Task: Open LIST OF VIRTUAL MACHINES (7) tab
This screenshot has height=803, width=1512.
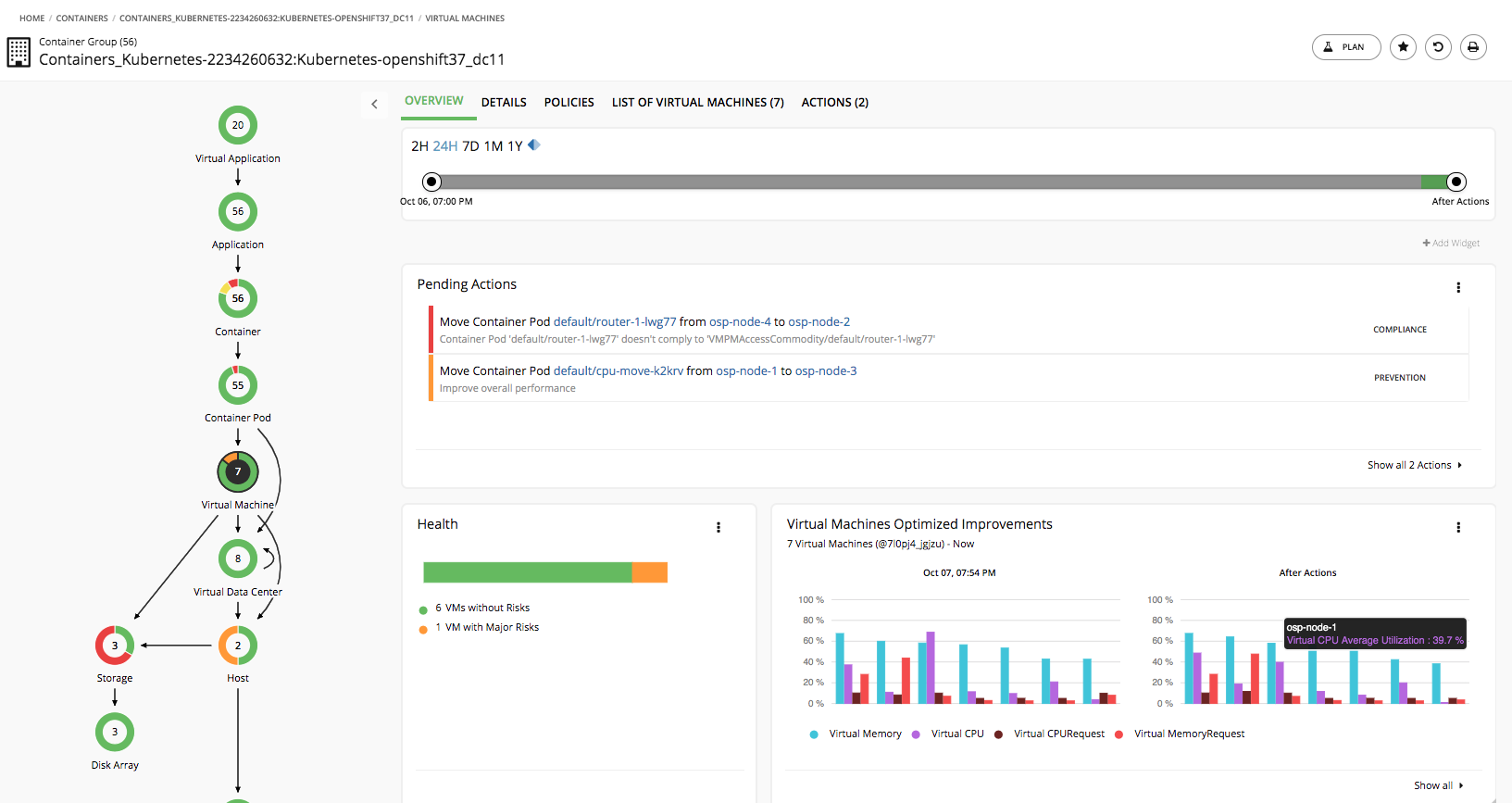Action: [x=697, y=102]
